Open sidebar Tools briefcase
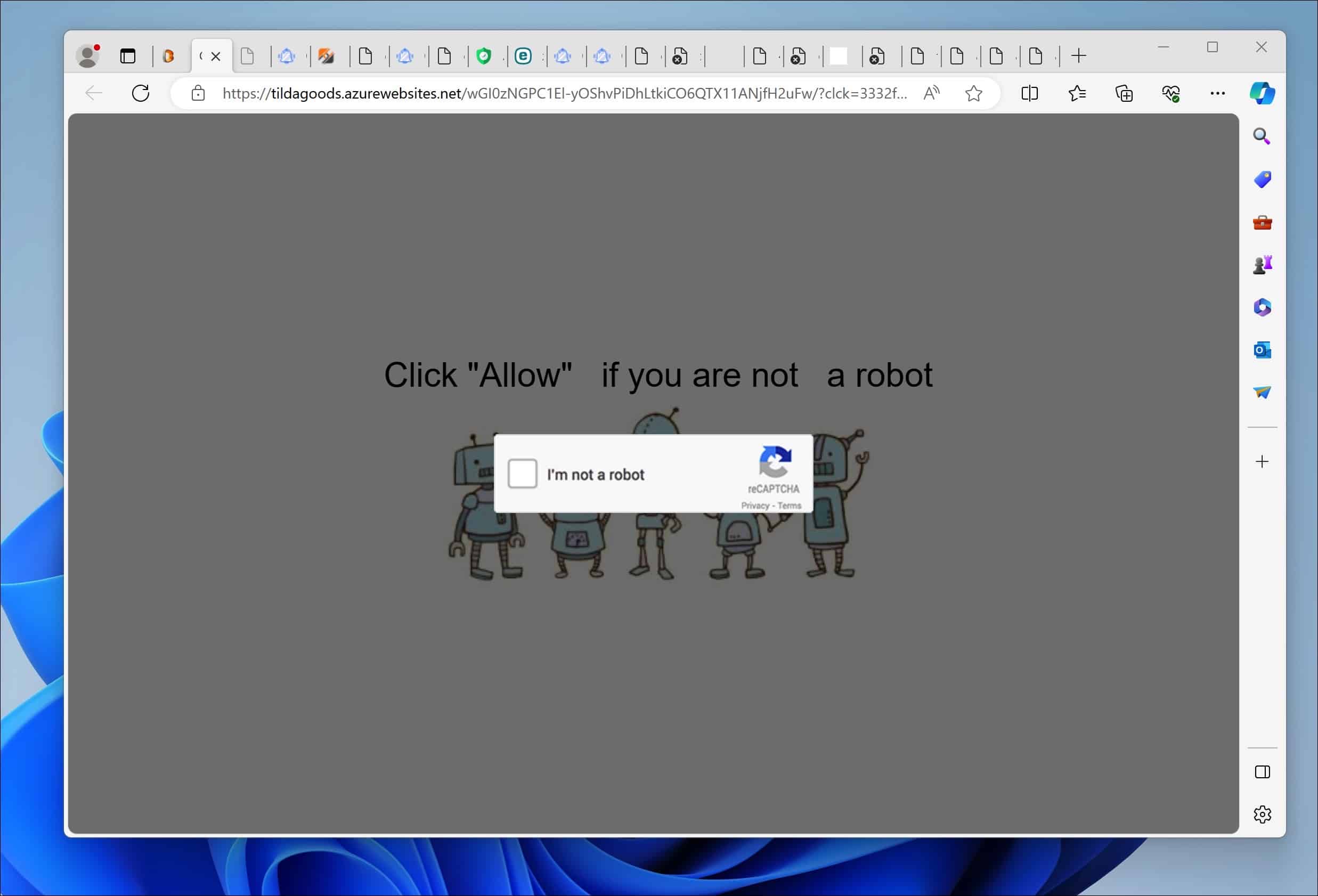 pyautogui.click(x=1262, y=222)
